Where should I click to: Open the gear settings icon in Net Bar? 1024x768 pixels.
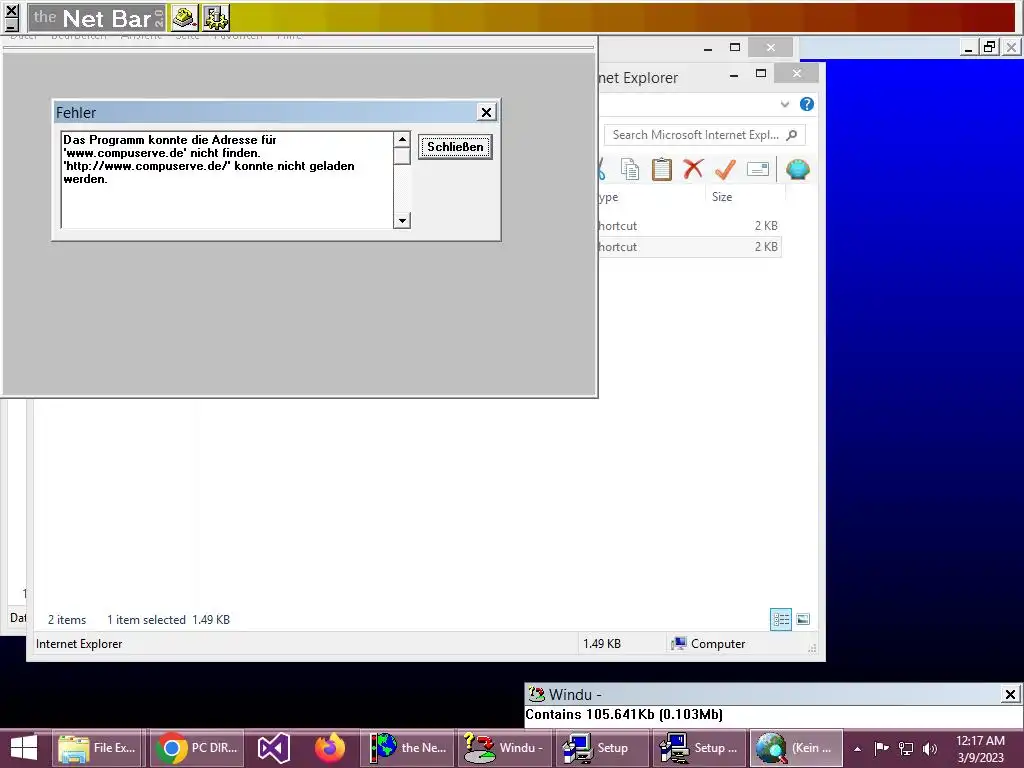click(x=216, y=18)
